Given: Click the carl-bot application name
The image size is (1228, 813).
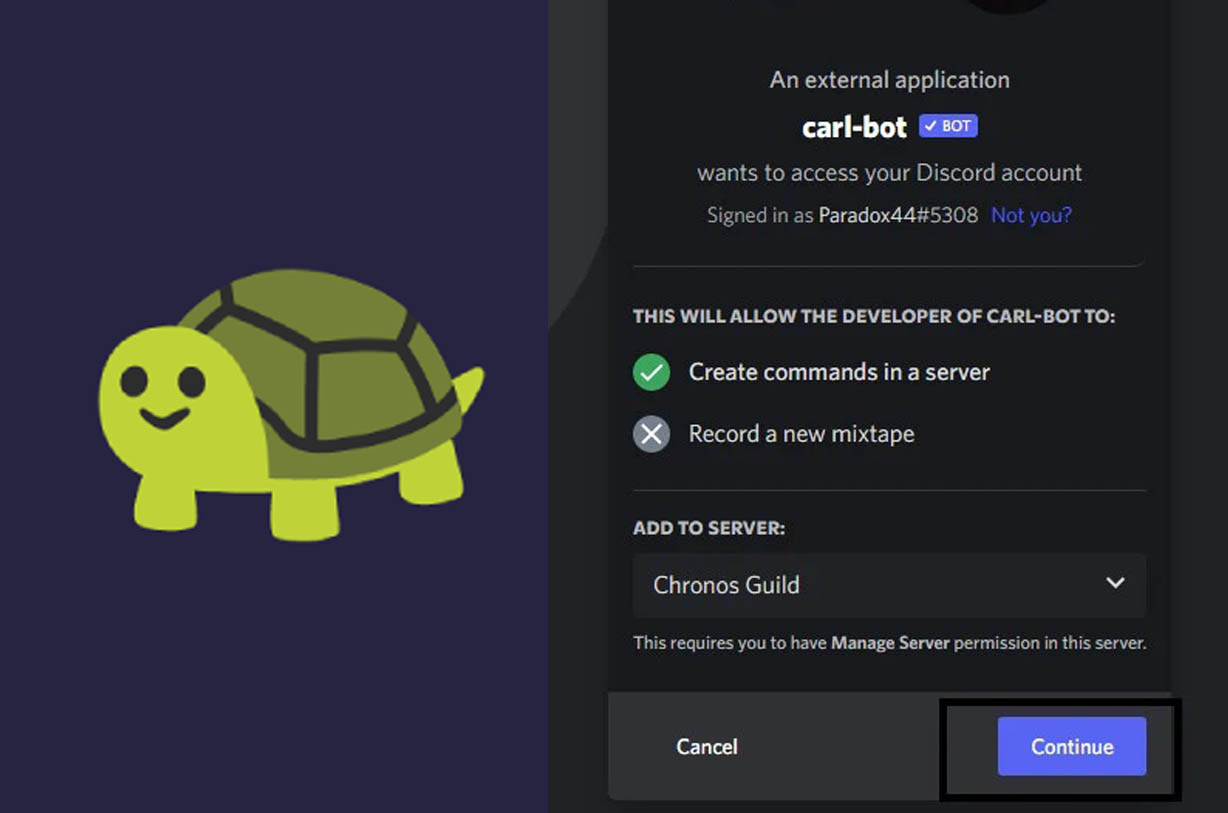Looking at the screenshot, I should click(855, 127).
